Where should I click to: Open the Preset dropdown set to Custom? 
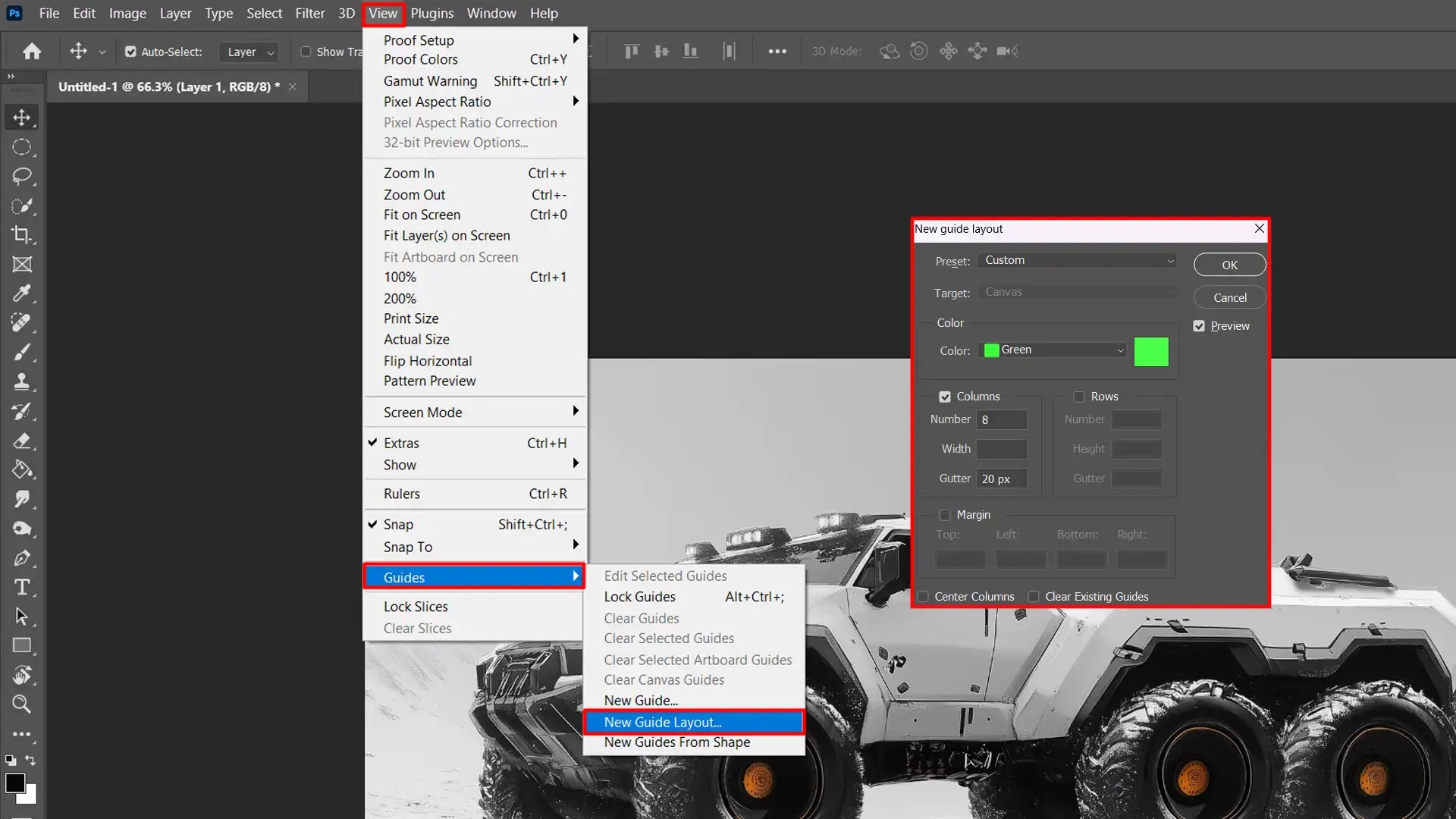1078,260
